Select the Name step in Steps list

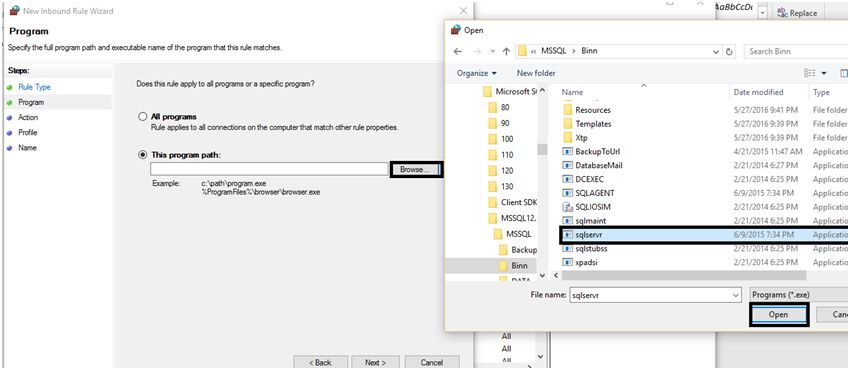[x=27, y=147]
